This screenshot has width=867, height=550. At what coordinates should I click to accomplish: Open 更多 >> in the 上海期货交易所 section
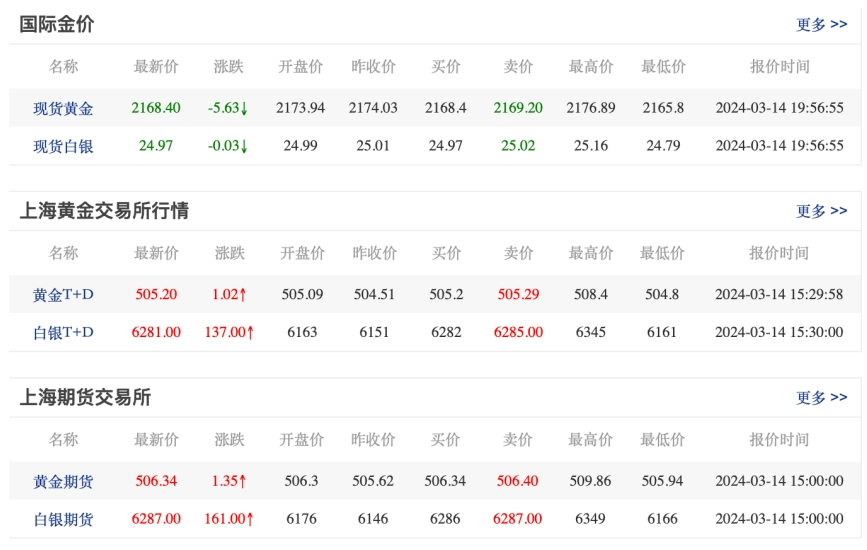tap(821, 398)
